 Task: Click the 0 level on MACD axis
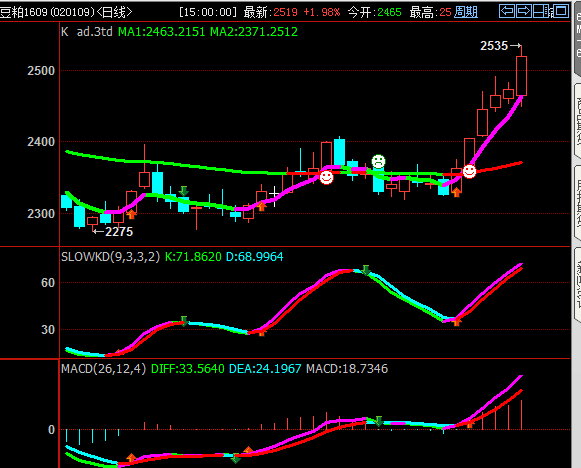tap(52, 430)
